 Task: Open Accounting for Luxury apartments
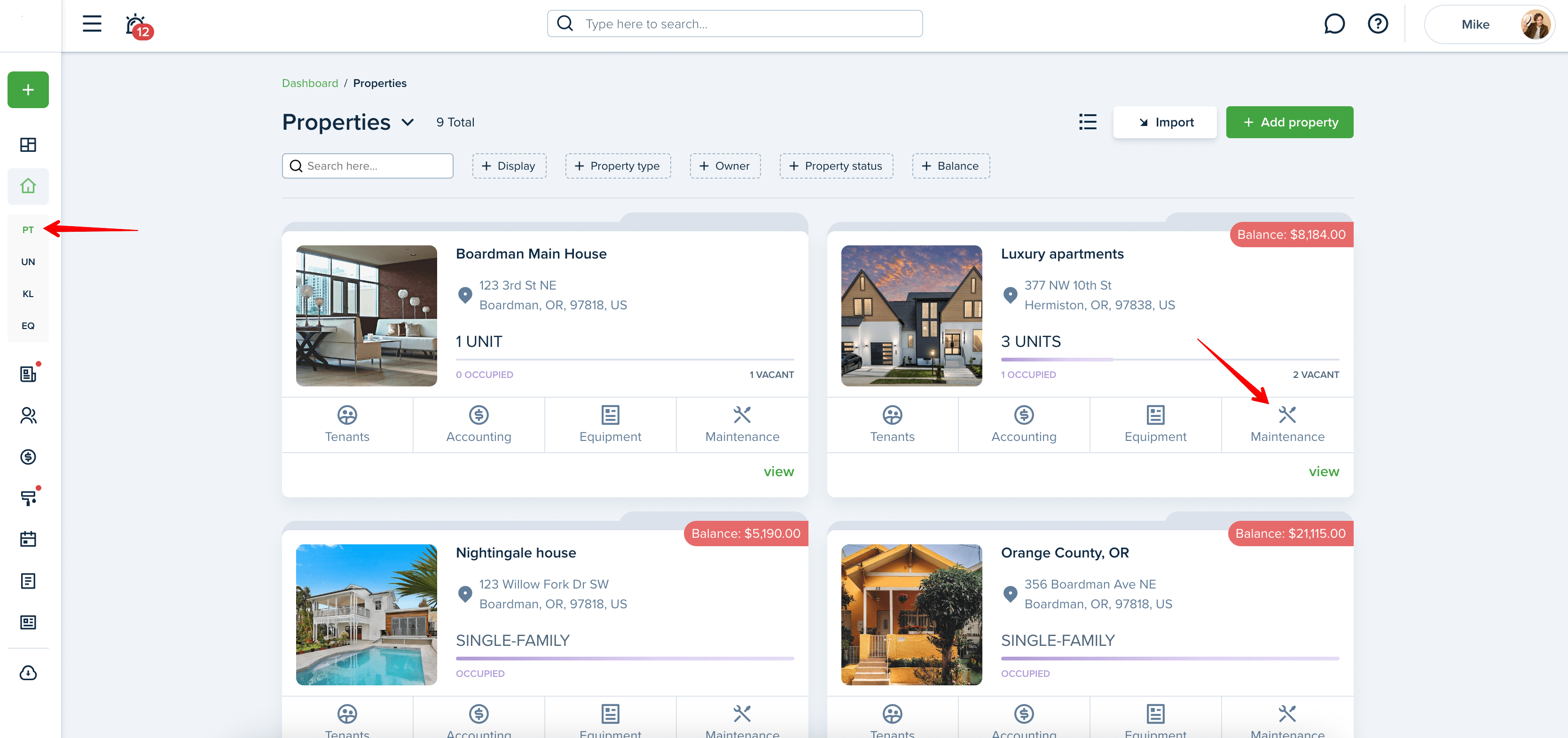pos(1024,424)
